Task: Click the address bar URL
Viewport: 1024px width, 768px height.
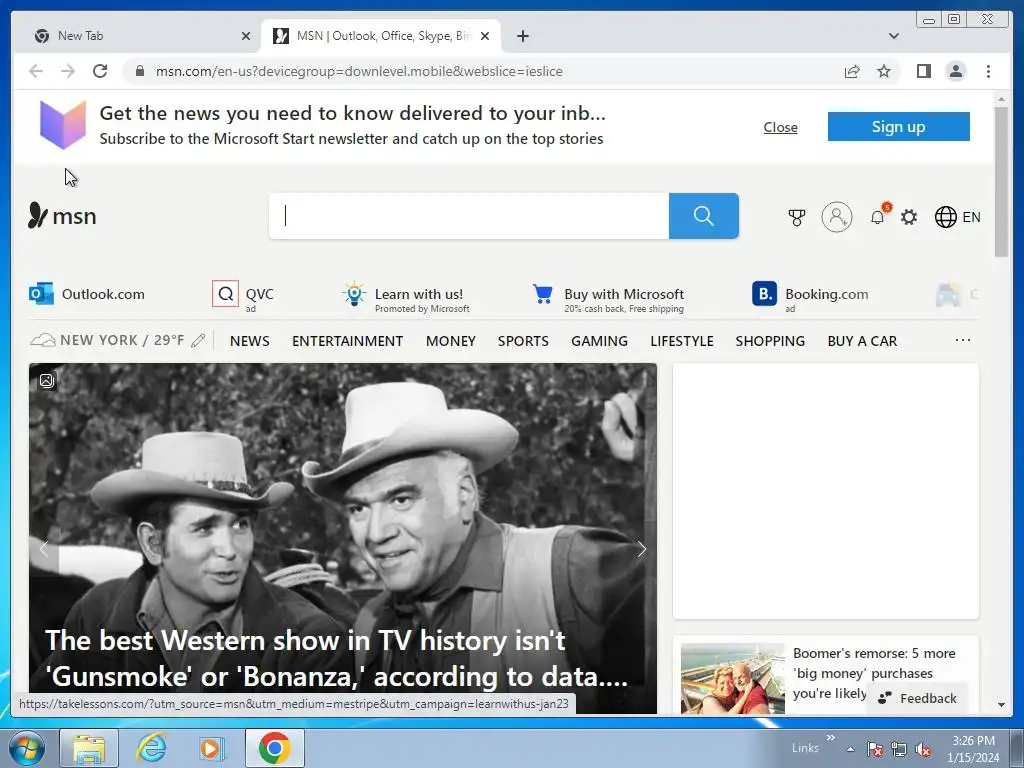Action: pyautogui.click(x=359, y=71)
